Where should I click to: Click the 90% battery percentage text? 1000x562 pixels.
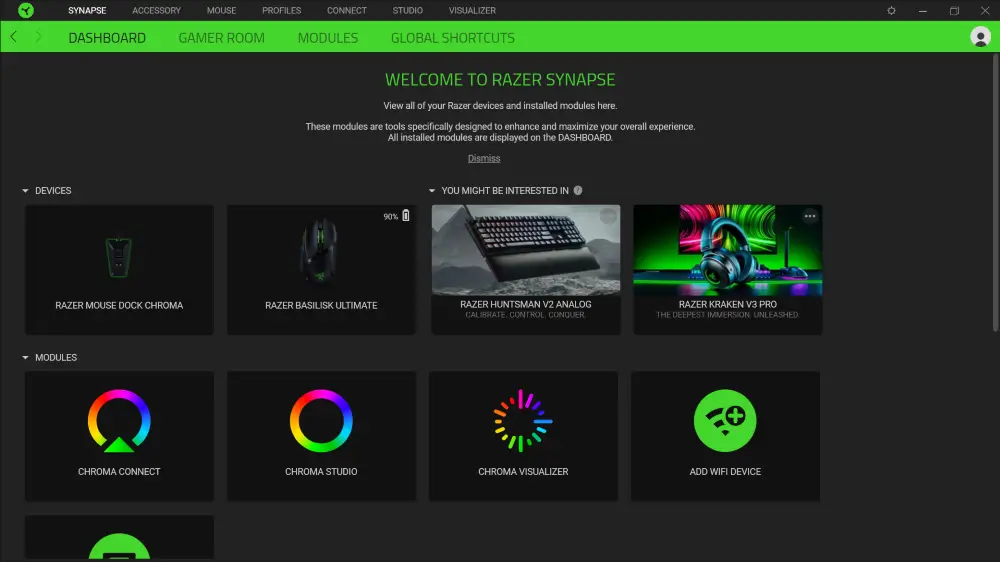(390, 217)
